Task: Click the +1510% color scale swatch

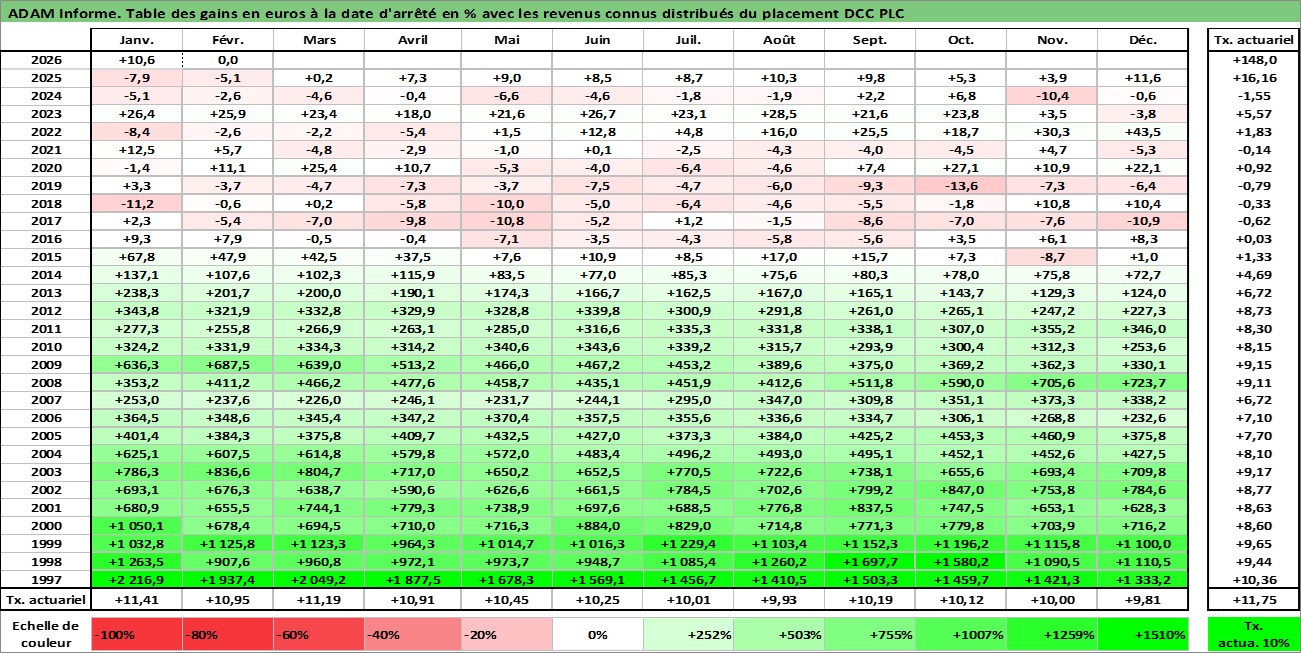Action: pos(1143,634)
